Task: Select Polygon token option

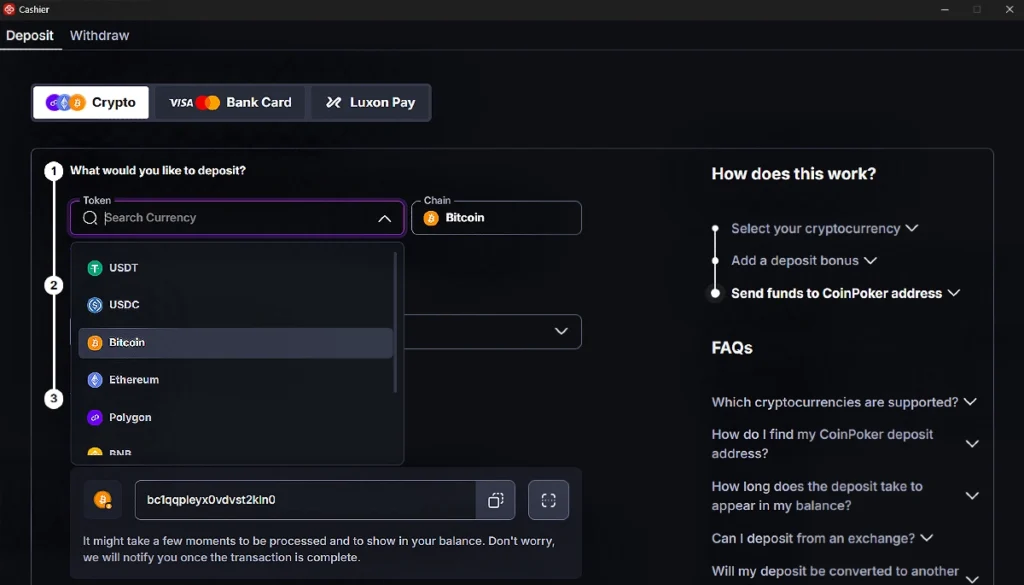Action: [130, 417]
